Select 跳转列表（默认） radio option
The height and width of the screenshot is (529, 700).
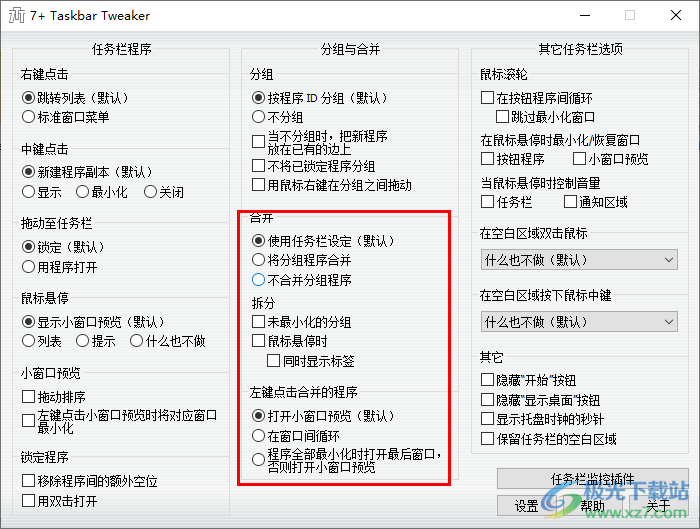[28, 97]
